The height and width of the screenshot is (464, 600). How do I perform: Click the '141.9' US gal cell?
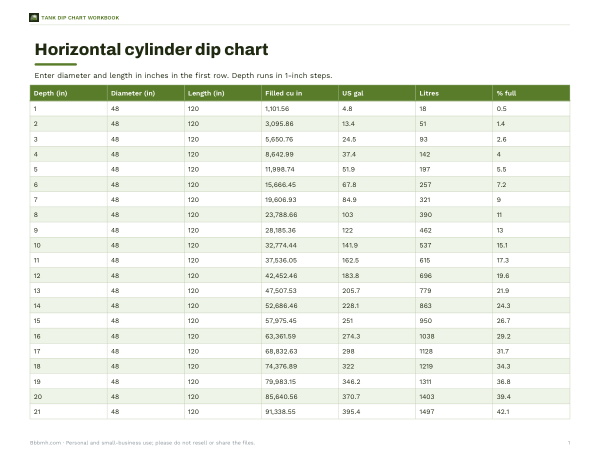pos(377,245)
